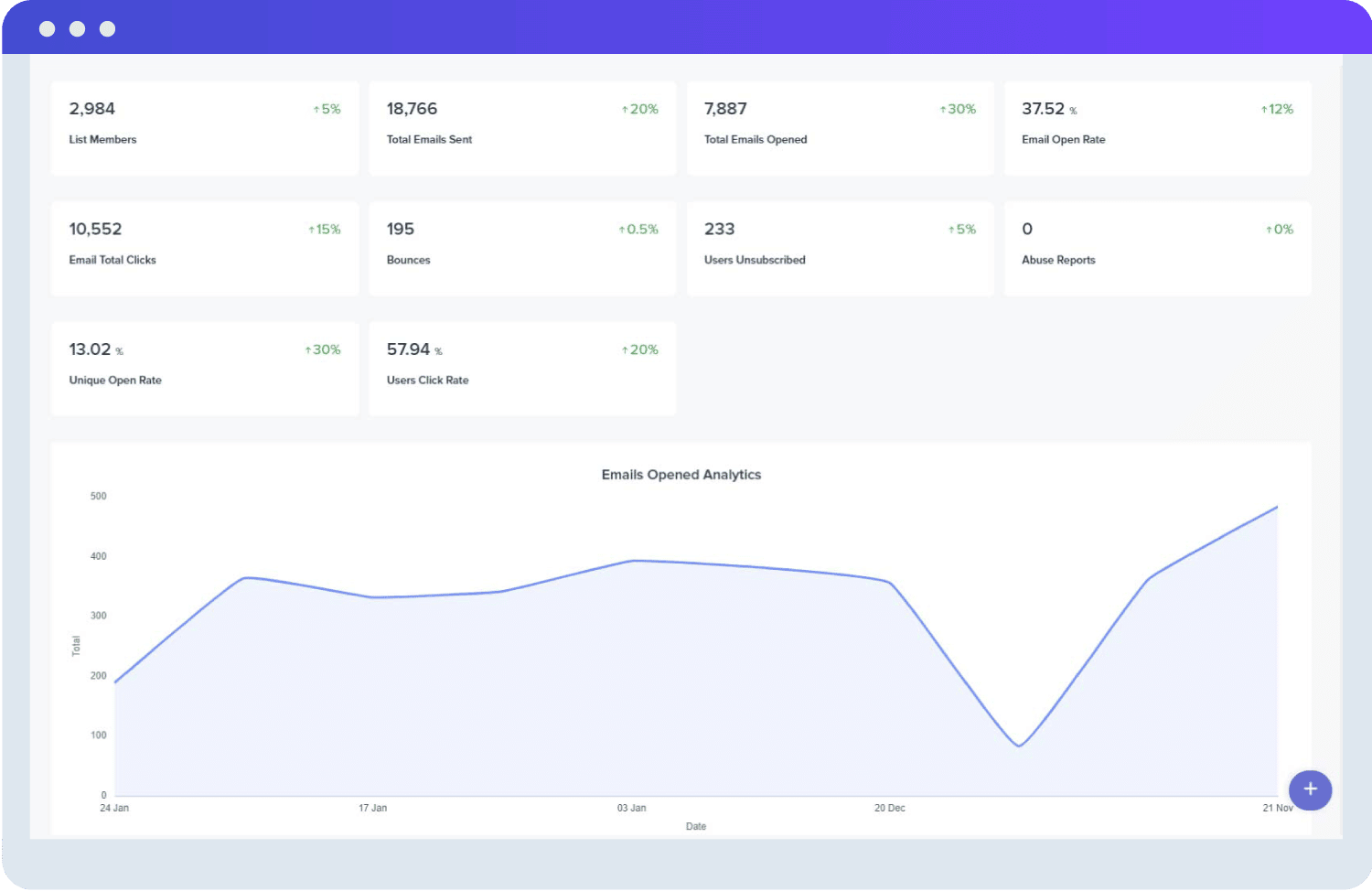Click the lowest dip point on chart line
Screen dimensions: 1372x891
coord(1019,746)
